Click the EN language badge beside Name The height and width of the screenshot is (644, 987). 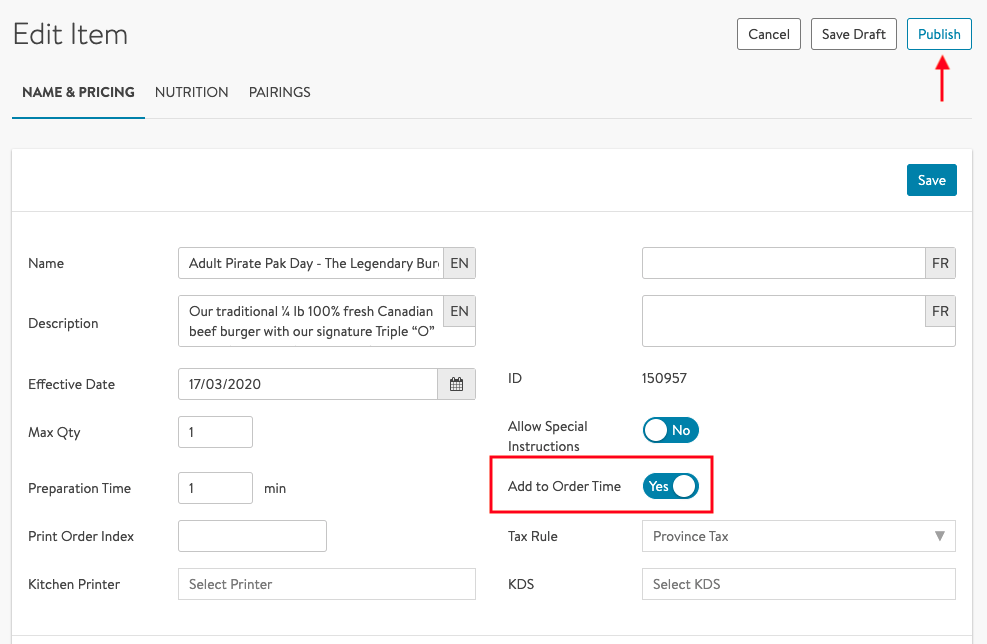tap(459, 263)
